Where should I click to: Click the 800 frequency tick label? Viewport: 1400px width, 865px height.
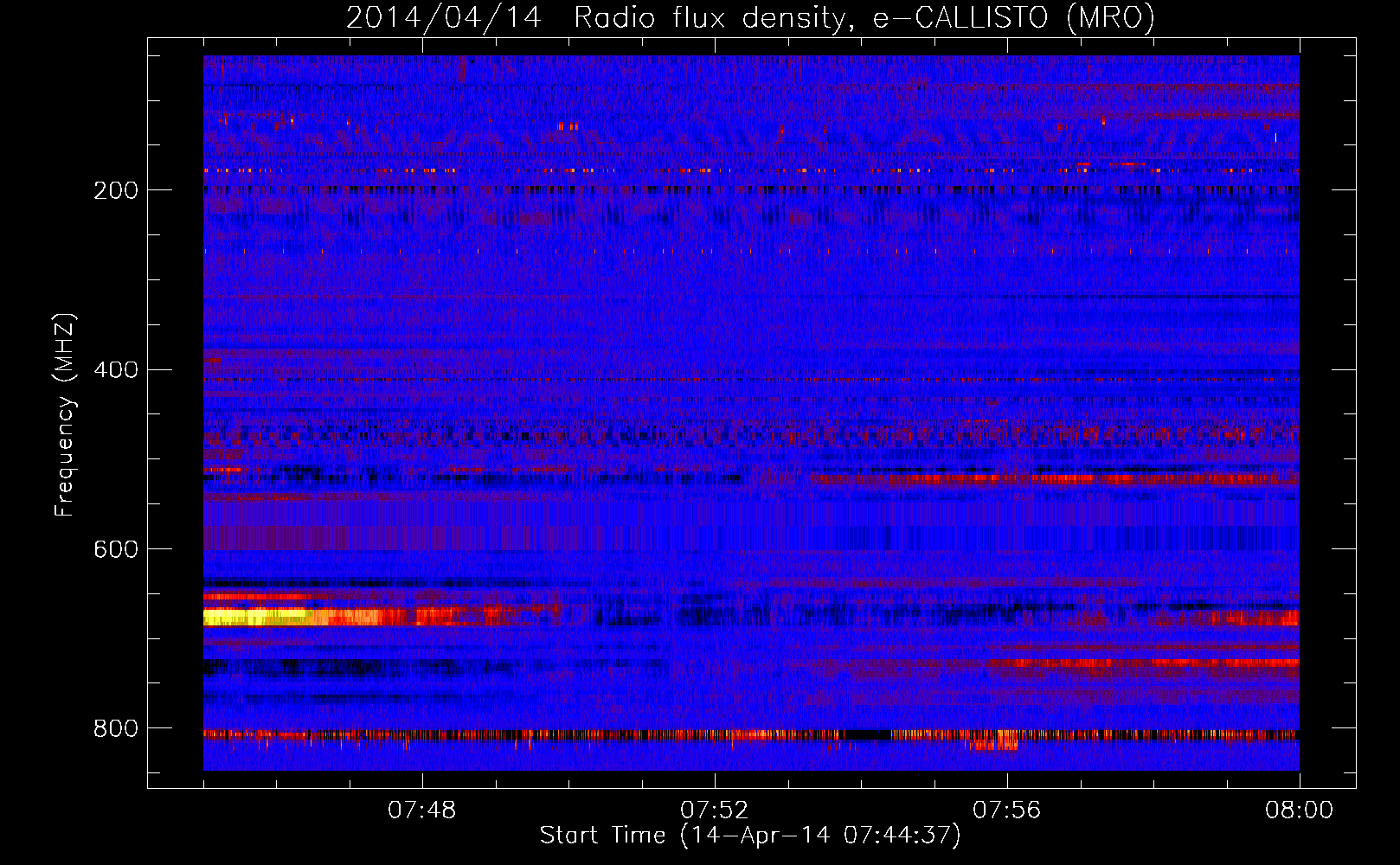coord(116,728)
